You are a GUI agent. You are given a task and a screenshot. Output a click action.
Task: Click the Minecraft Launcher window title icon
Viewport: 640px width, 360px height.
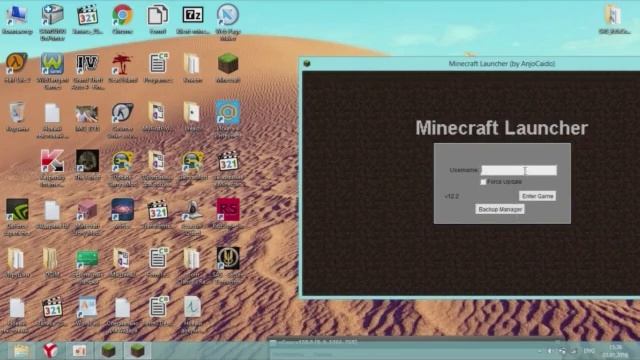point(307,63)
